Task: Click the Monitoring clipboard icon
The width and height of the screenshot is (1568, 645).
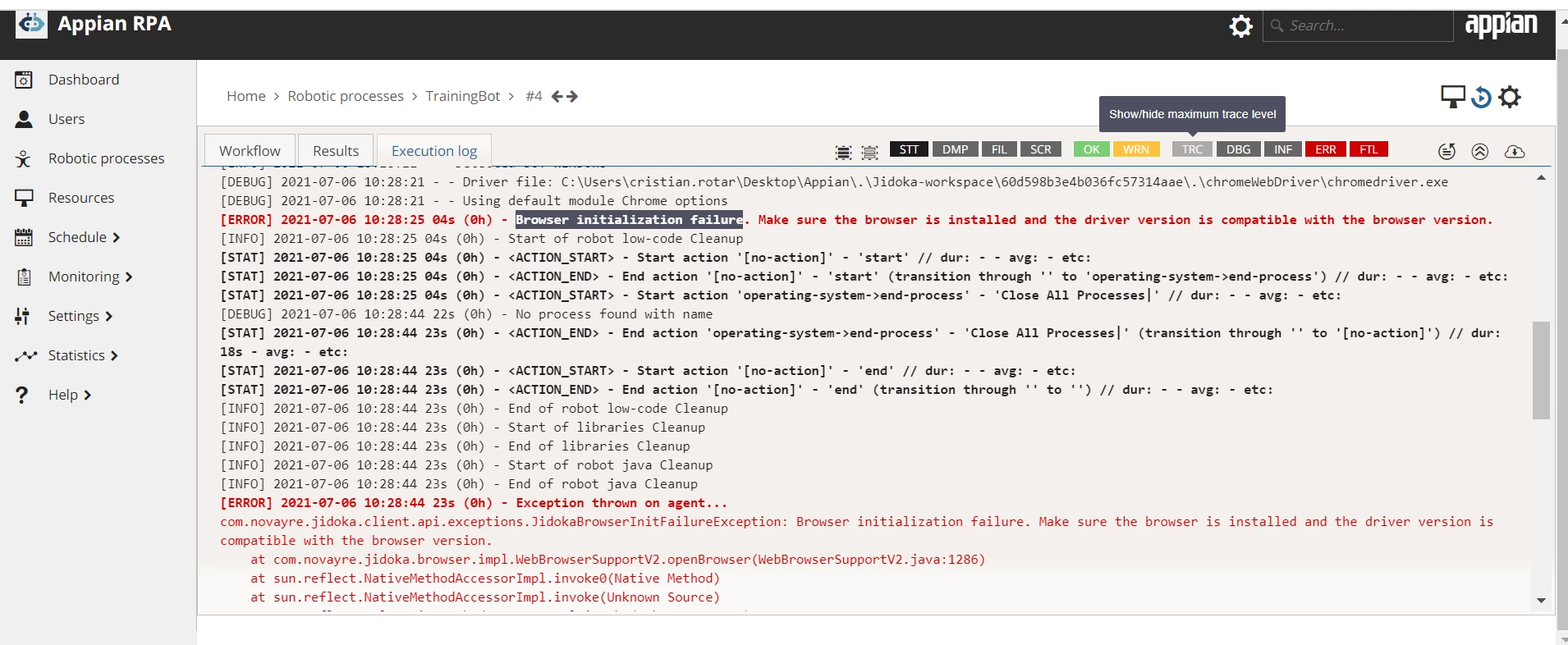Action: (x=24, y=277)
